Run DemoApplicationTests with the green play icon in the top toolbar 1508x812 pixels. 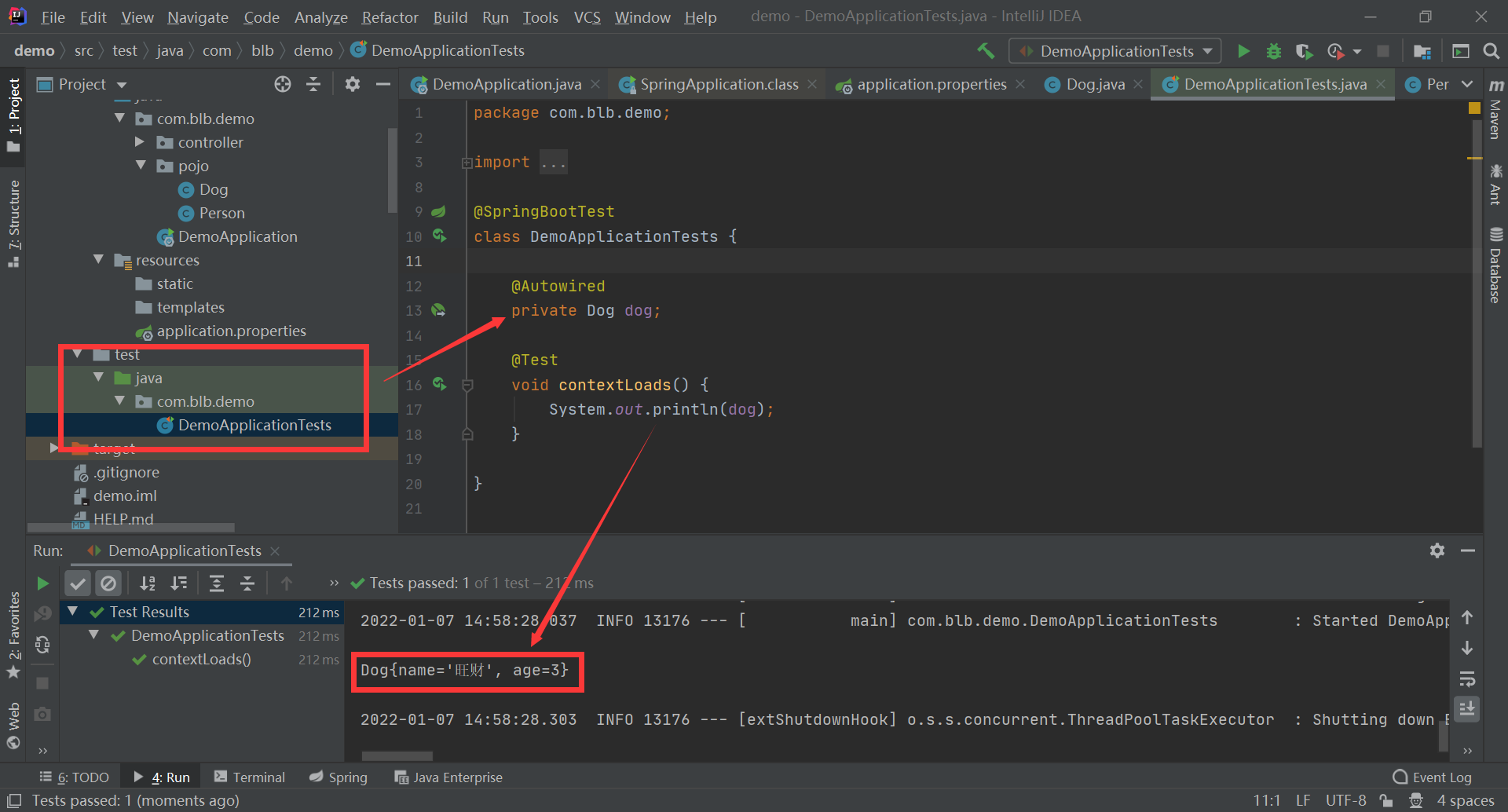pyautogui.click(x=1243, y=51)
